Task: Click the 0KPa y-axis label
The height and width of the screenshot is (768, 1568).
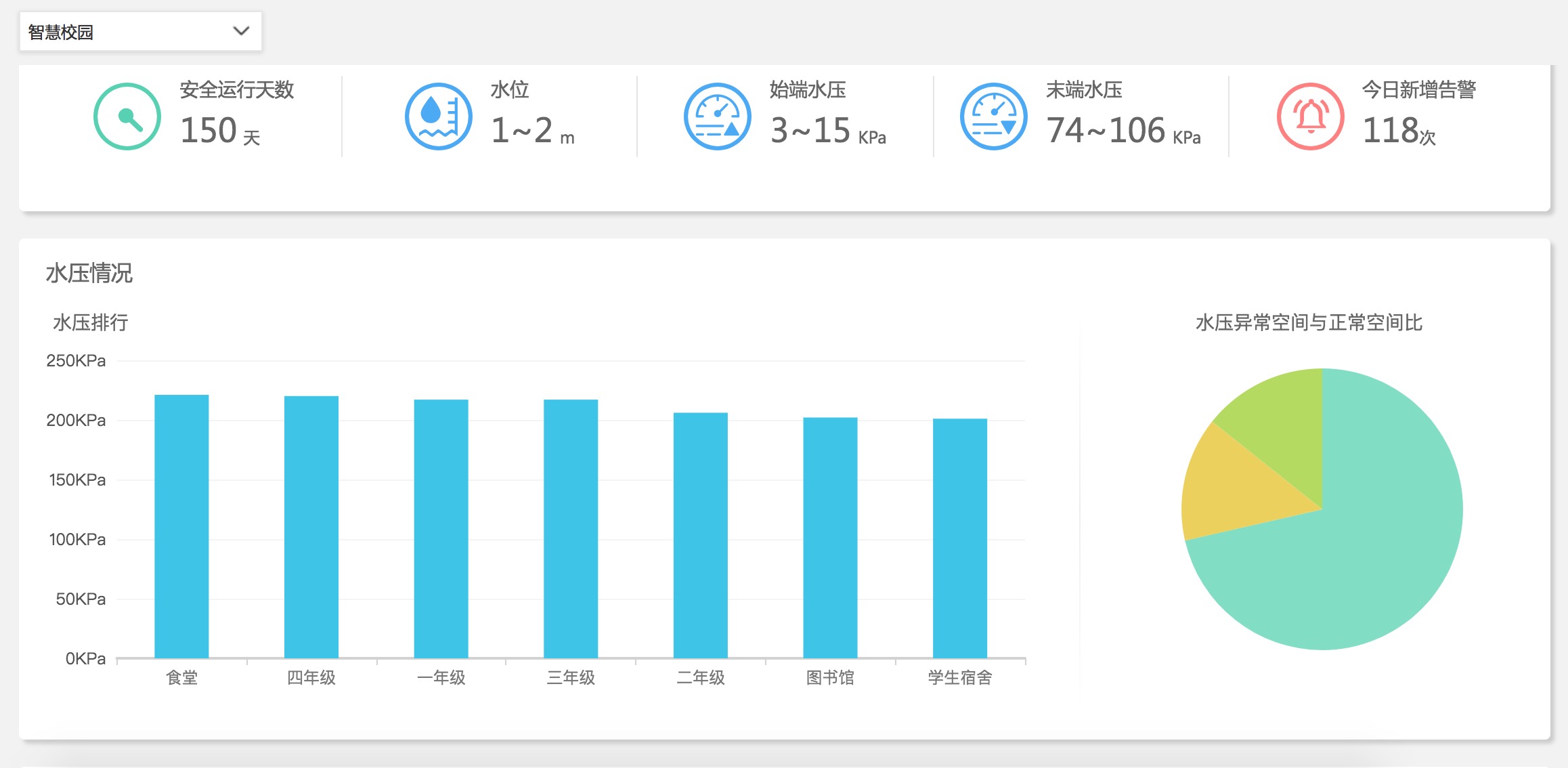Action: [85, 658]
